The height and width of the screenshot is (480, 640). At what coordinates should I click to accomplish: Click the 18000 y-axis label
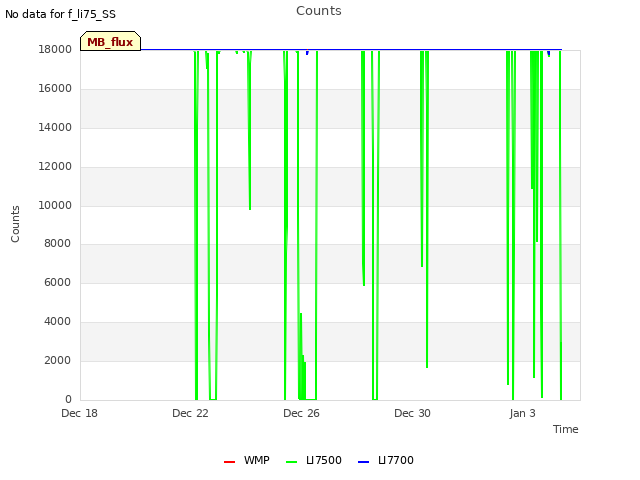(55, 49)
